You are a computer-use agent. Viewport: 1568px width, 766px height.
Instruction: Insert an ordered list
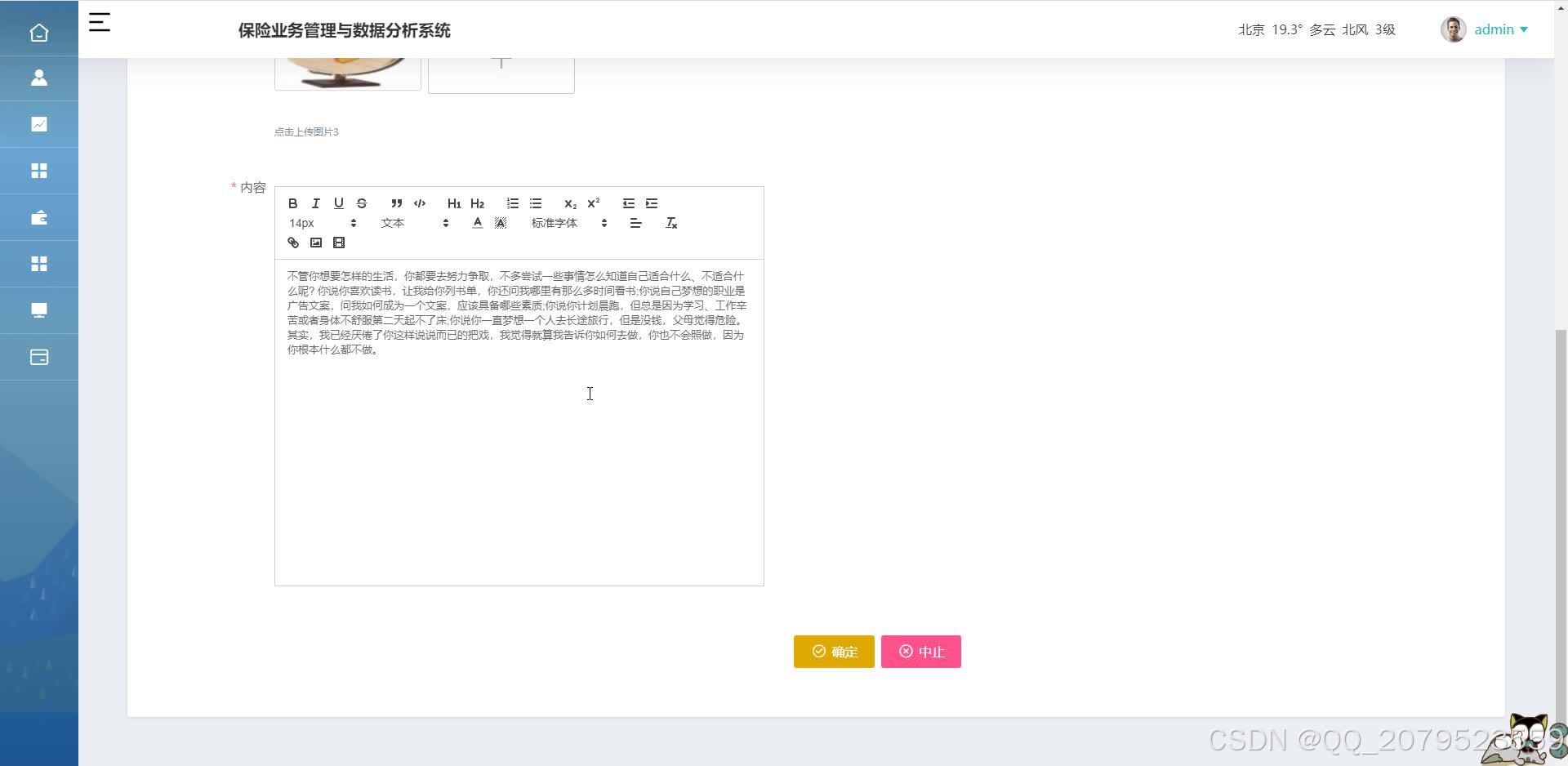pos(512,203)
